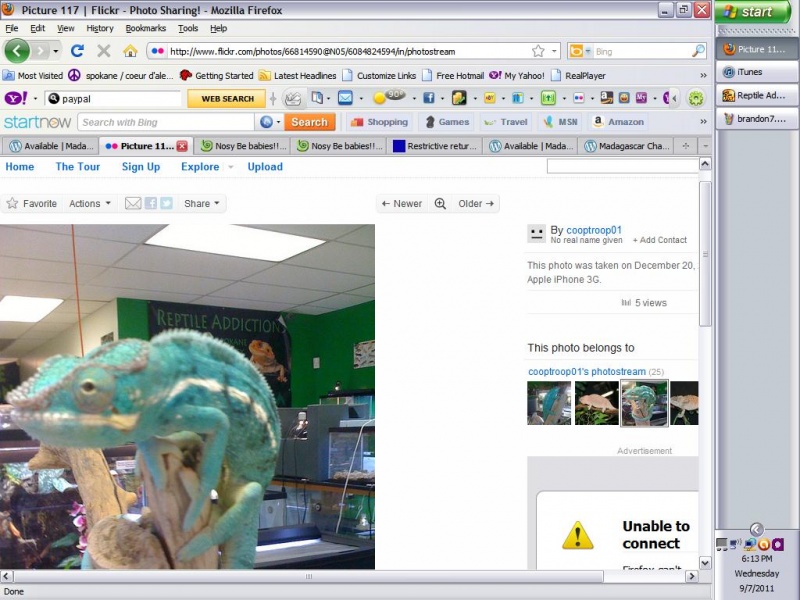The image size is (800, 600).
Task: Click the Yahoo search field containing paypal
Action: click(113, 98)
